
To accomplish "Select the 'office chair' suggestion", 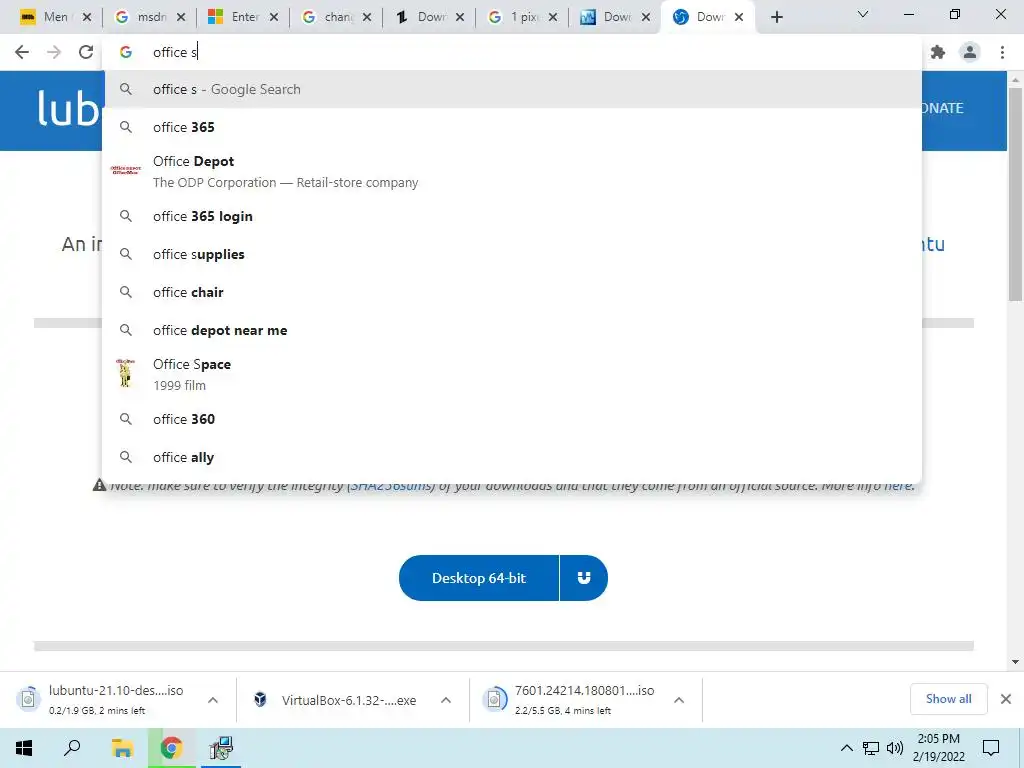I will pos(512,292).
